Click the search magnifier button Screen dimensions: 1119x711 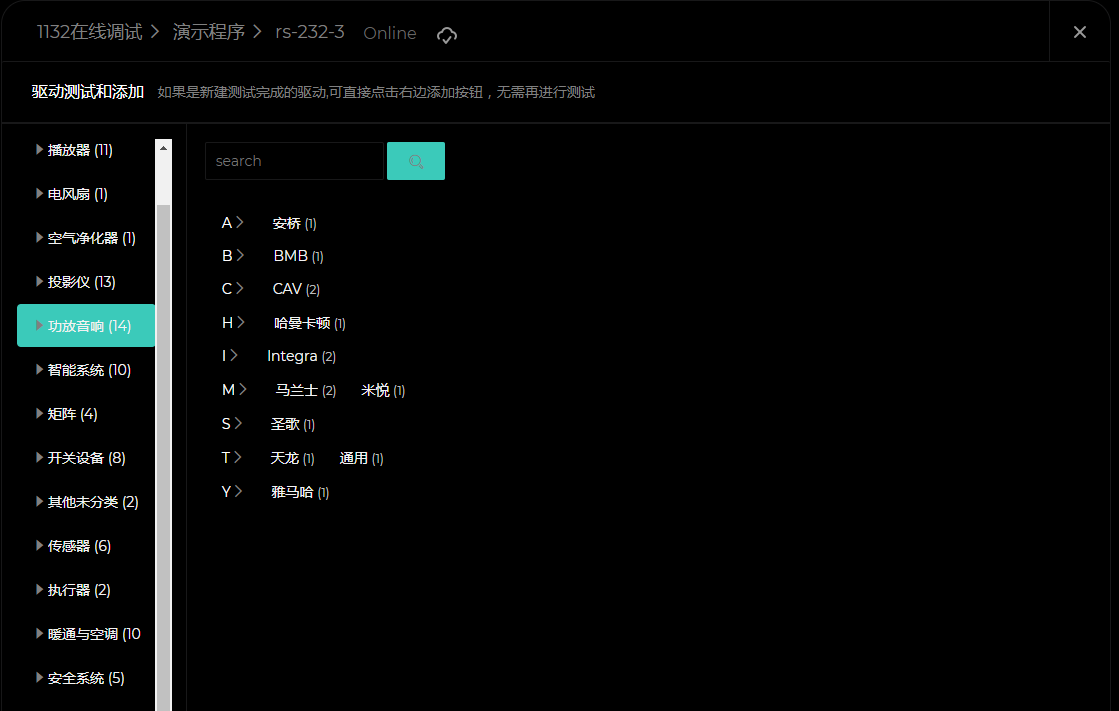415,161
